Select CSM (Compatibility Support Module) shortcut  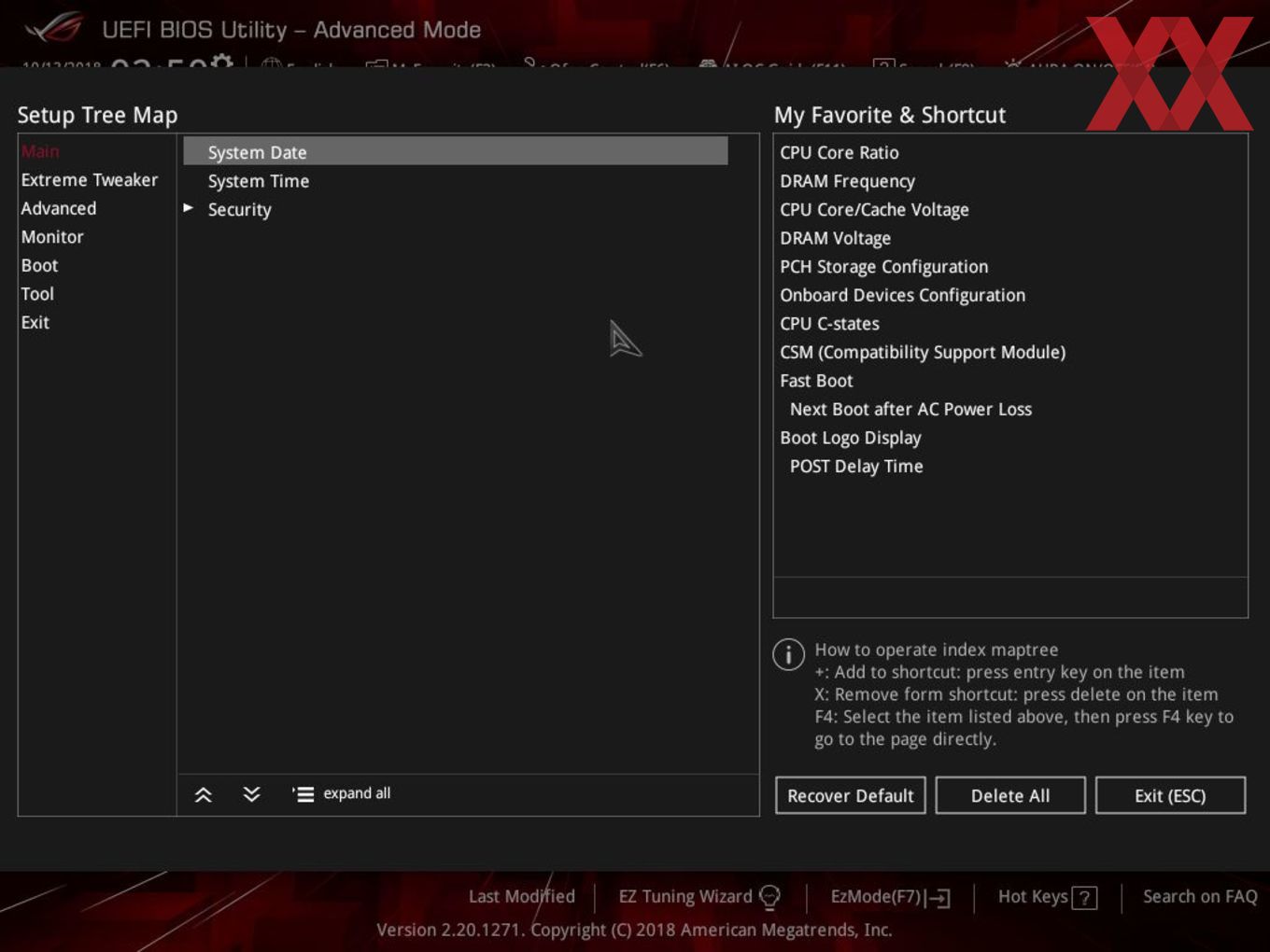click(x=923, y=352)
